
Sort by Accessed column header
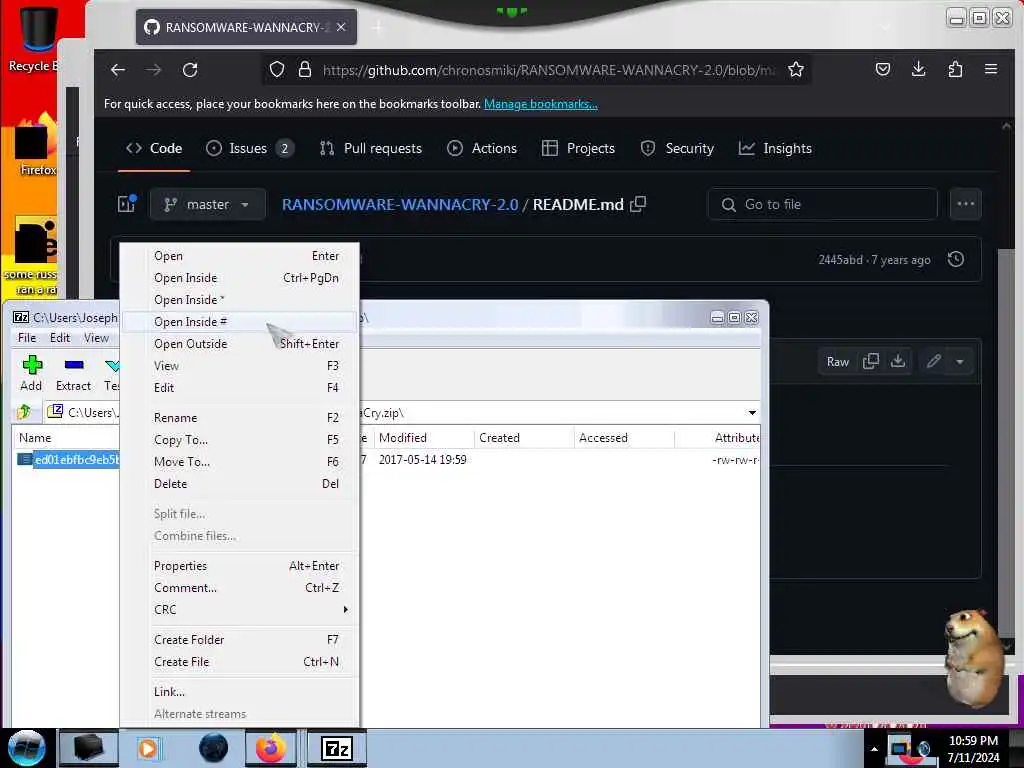click(624, 438)
